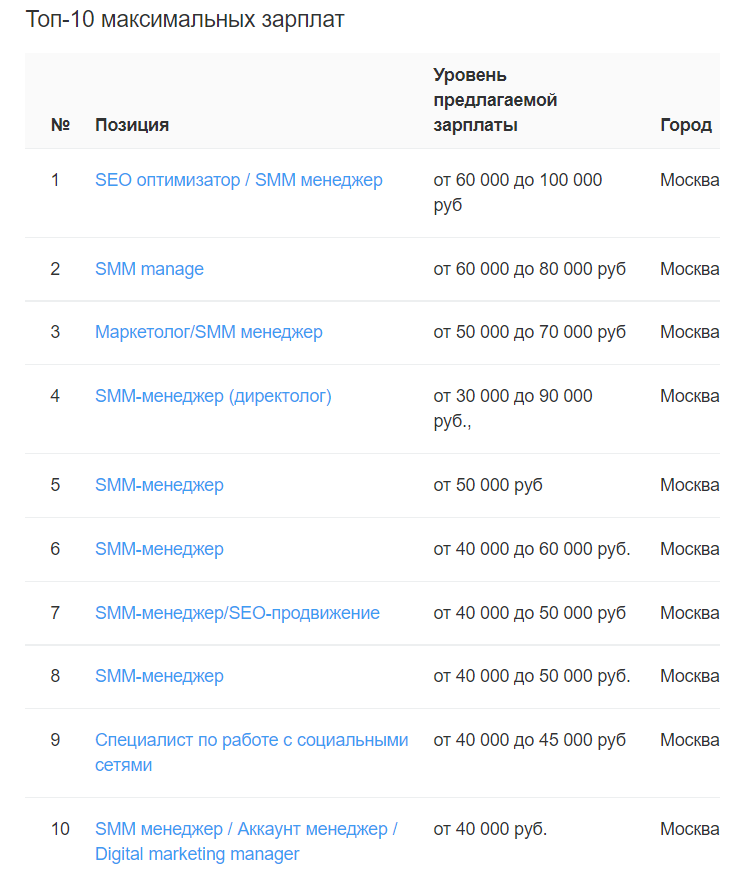Open SMM-менеджер (директолог) position link
This screenshot has width=745, height=879.
pos(213,396)
